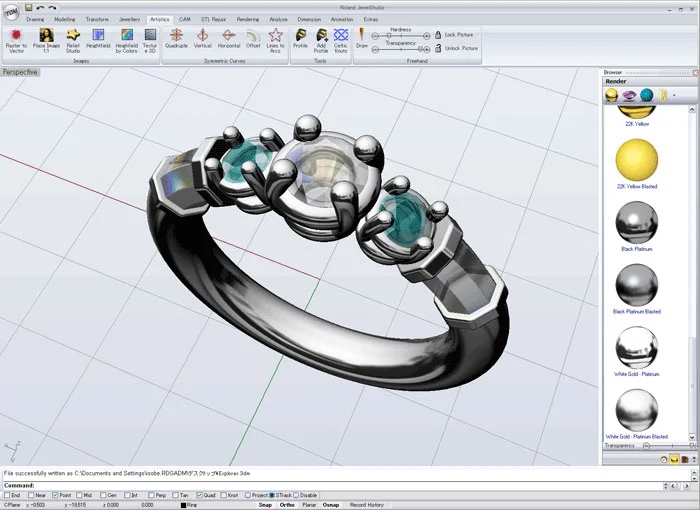Viewport: 700px width, 510px height.
Task: Open the STL Repair tab
Action: 213,19
